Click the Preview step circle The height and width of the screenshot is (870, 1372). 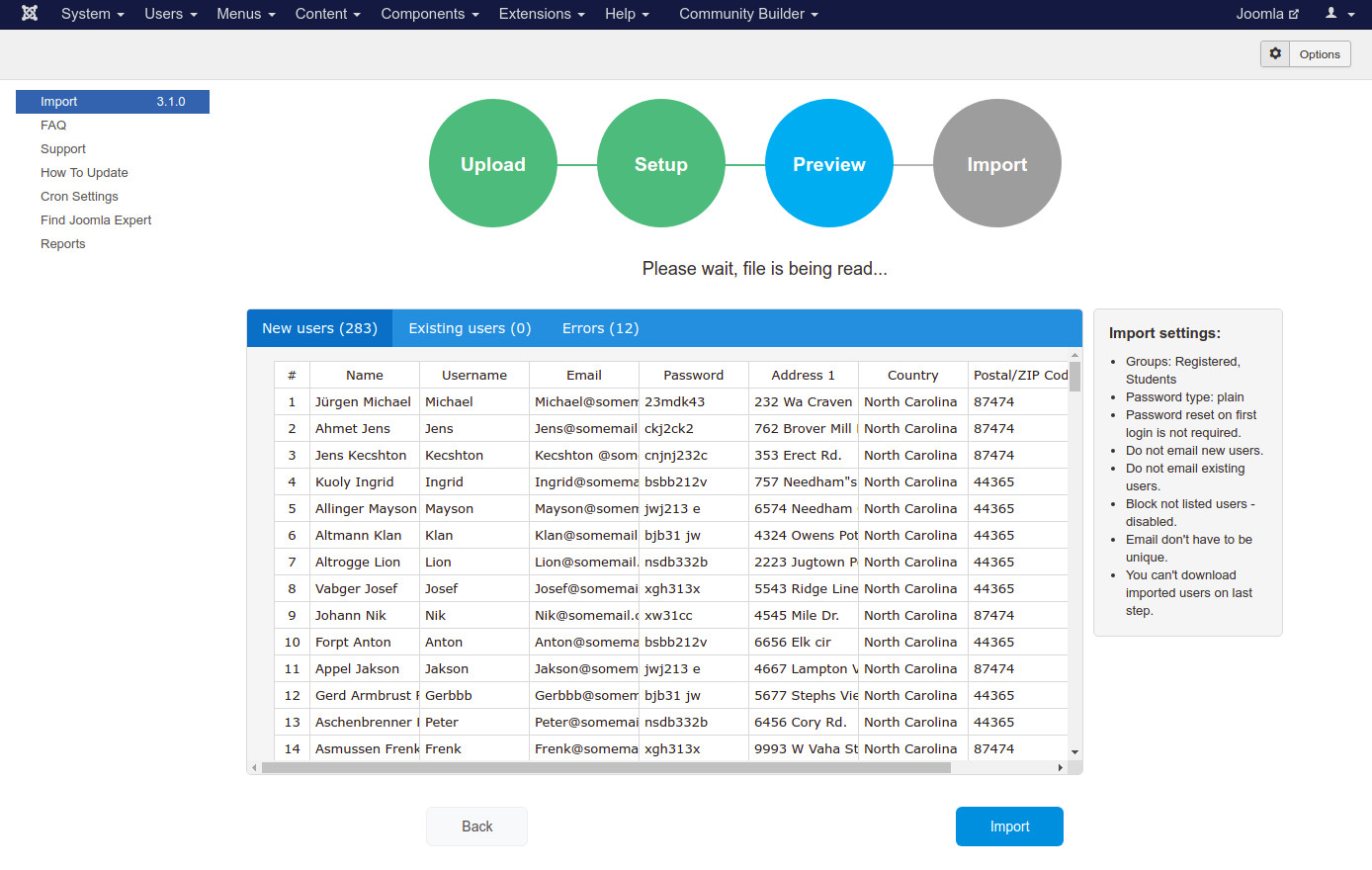coord(829,164)
